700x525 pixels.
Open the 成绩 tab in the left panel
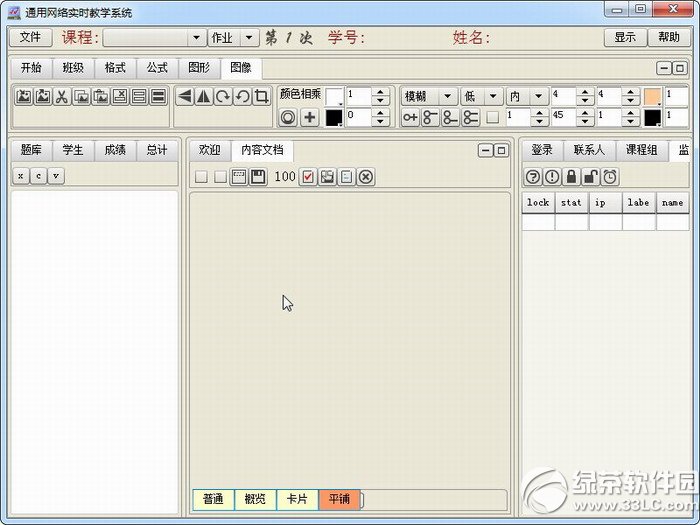click(115, 150)
